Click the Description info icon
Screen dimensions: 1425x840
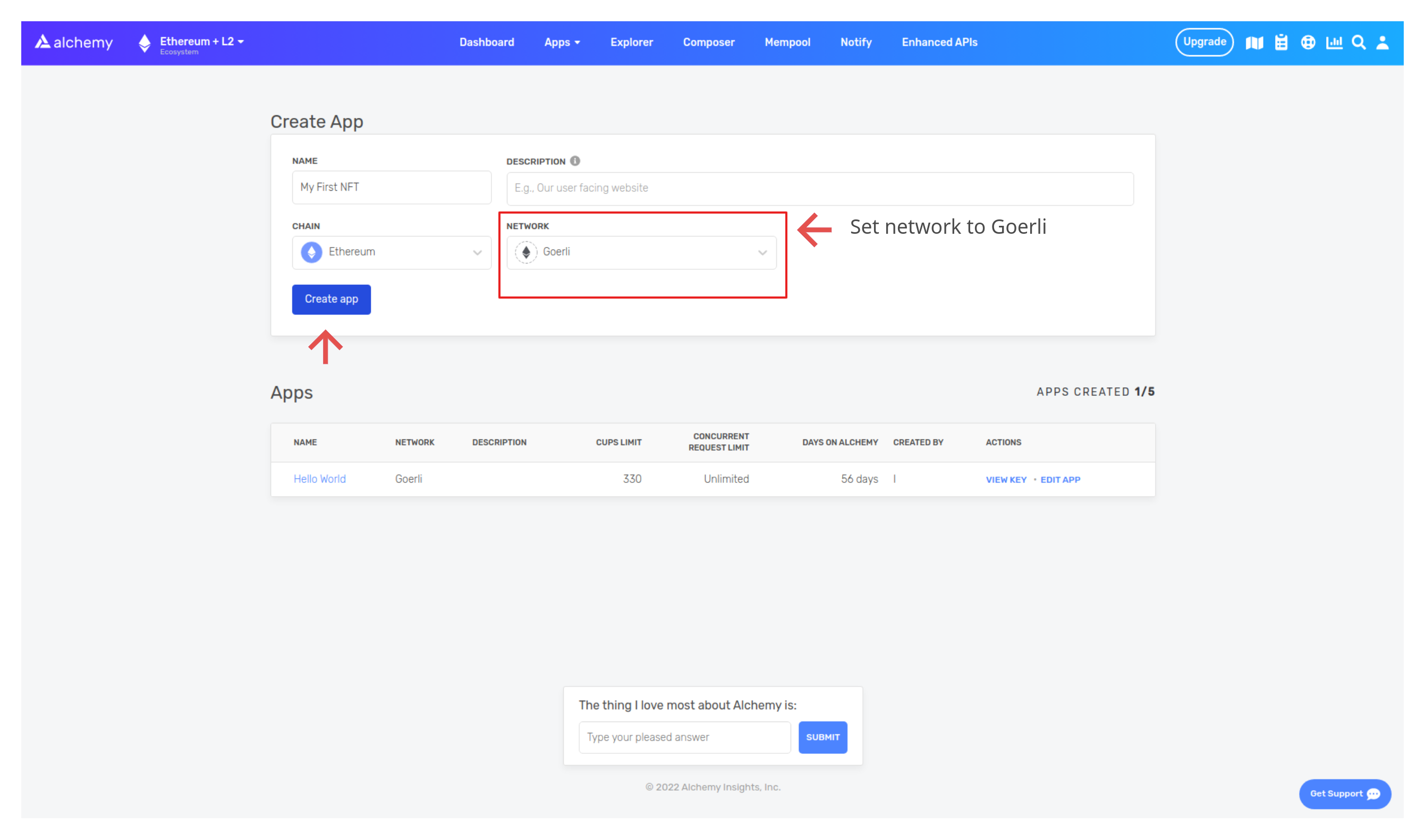pos(575,161)
